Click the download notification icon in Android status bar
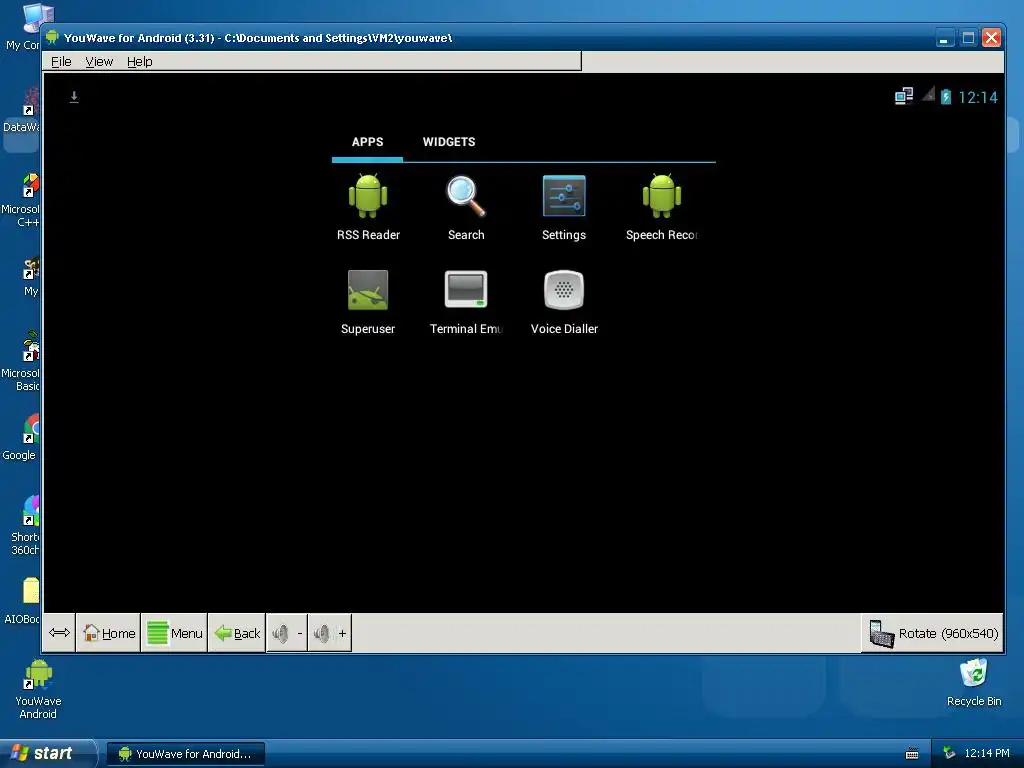1024x768 pixels. 74,97
